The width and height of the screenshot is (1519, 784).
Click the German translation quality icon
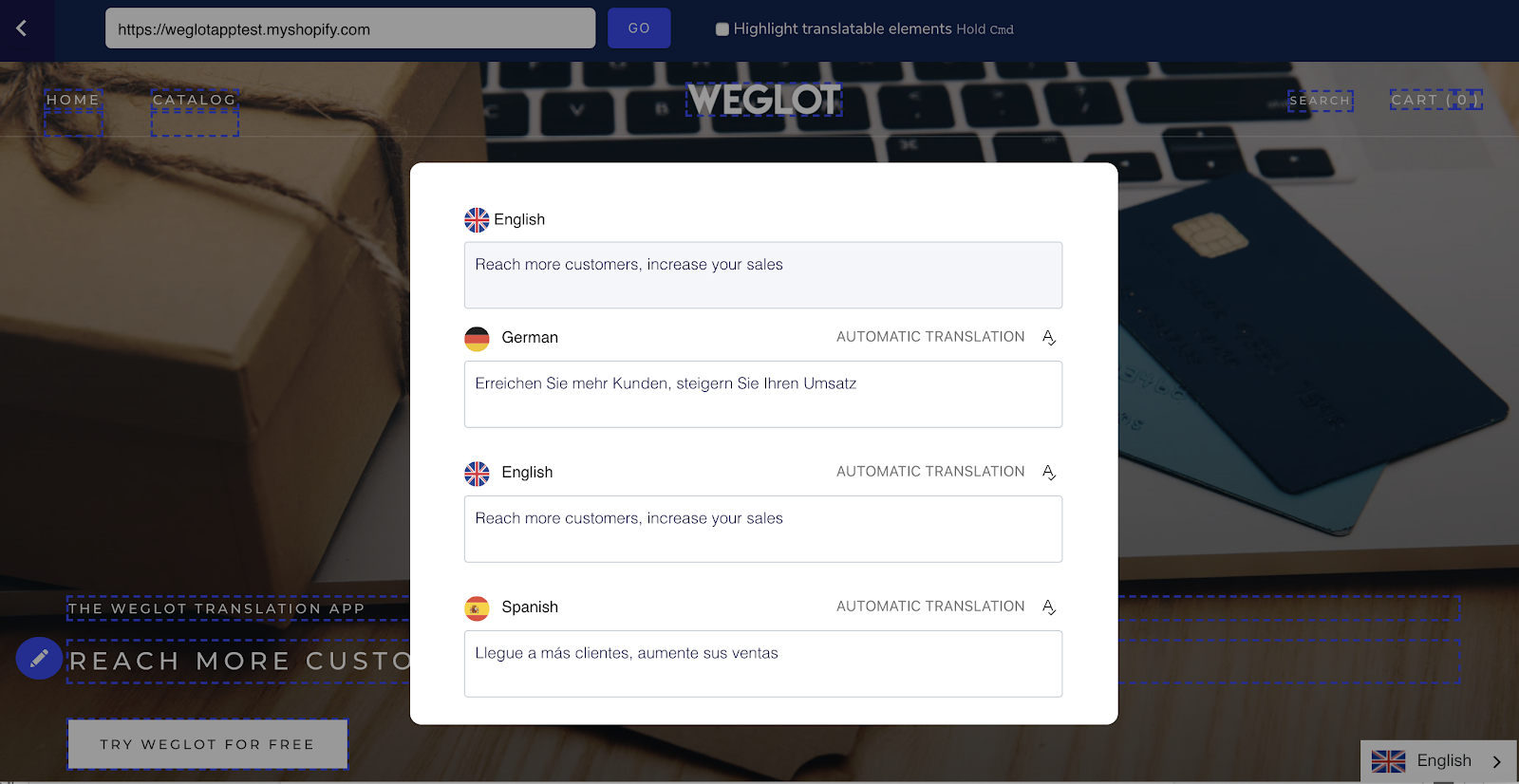coord(1048,338)
